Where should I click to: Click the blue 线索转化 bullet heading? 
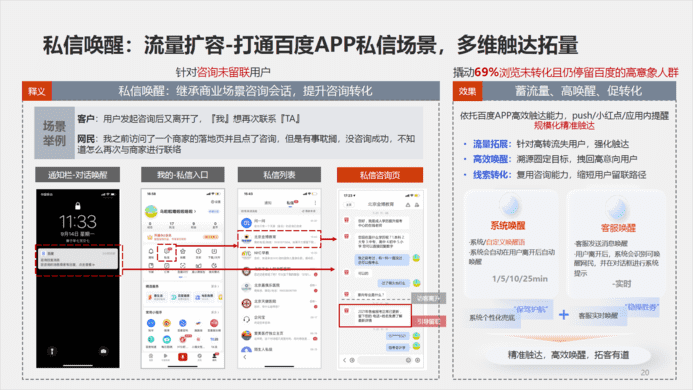point(492,175)
